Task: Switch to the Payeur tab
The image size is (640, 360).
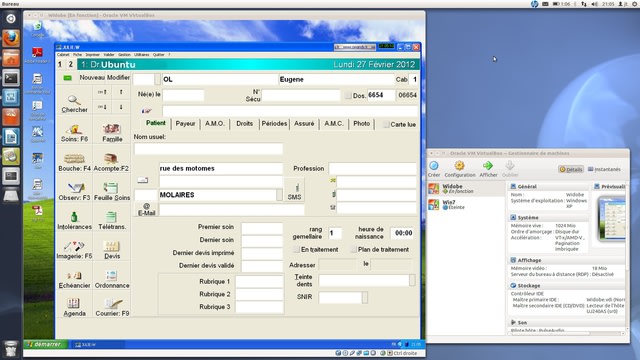Action: click(x=185, y=124)
